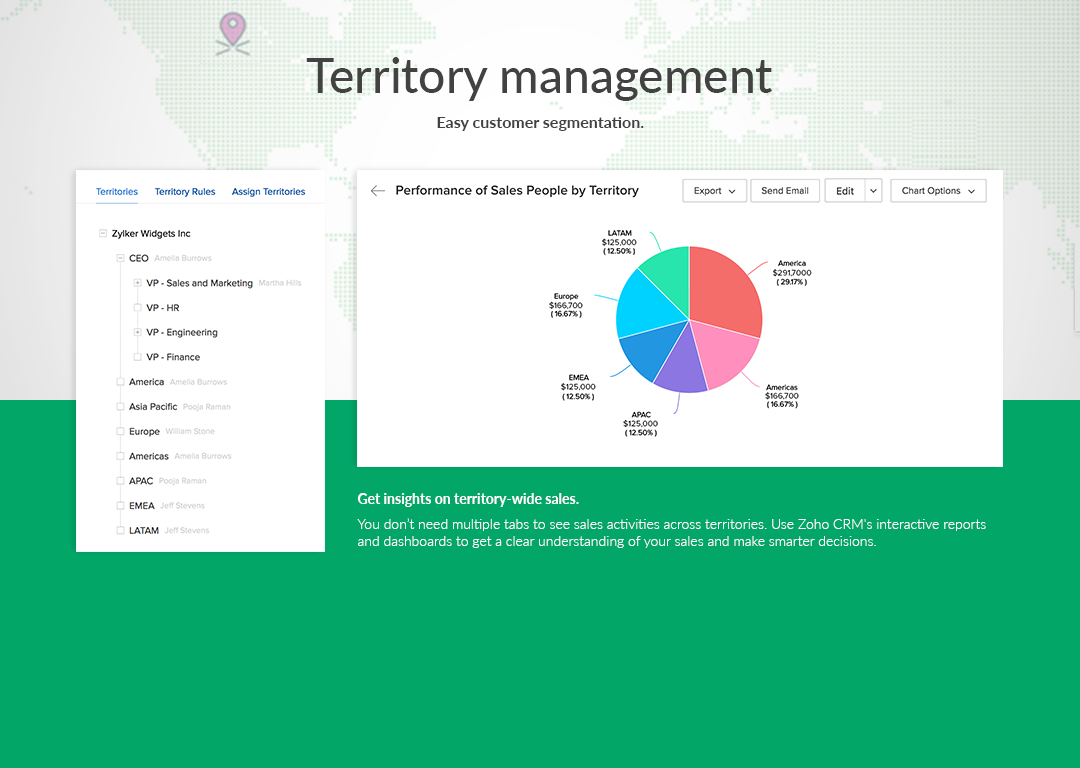The image size is (1080, 768).
Task: Select the Territories tab
Action: [x=117, y=192]
